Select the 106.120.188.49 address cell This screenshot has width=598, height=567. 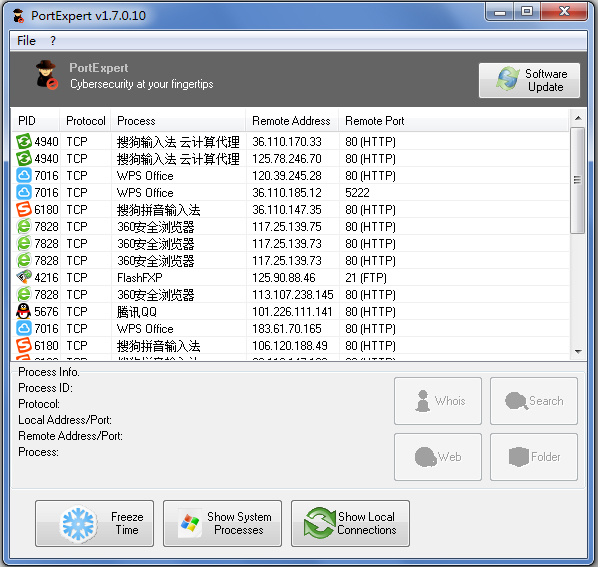click(290, 345)
